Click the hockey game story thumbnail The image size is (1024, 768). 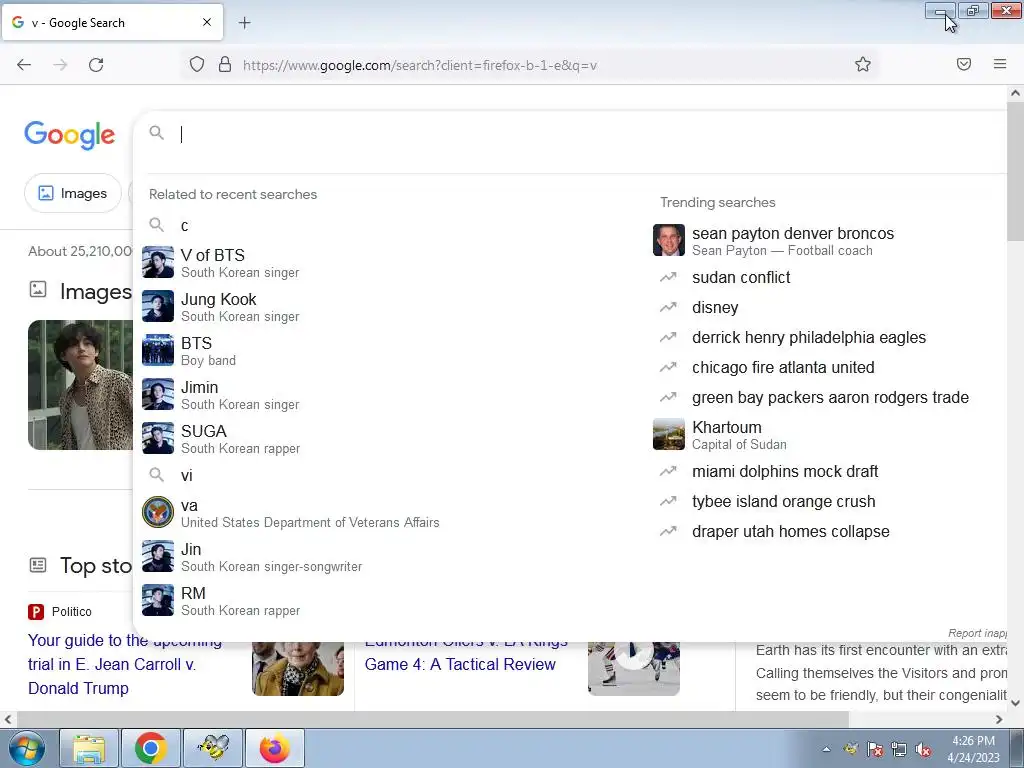pyautogui.click(x=633, y=669)
